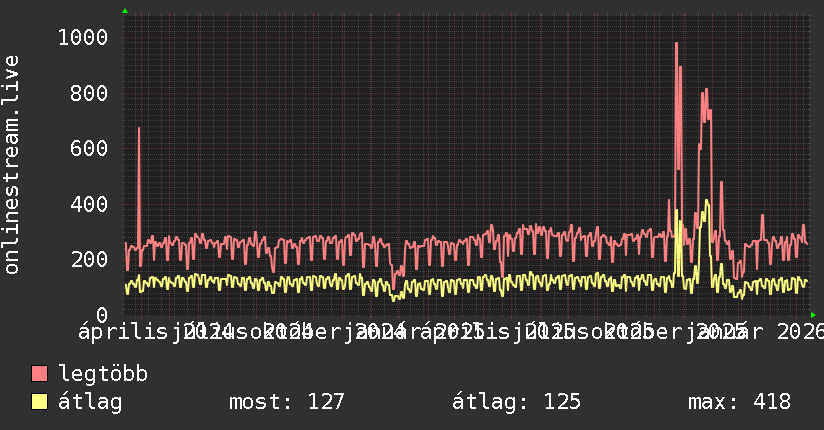Click the most: 127 statistic
The width and height of the screenshot is (824, 430).
click(x=286, y=402)
